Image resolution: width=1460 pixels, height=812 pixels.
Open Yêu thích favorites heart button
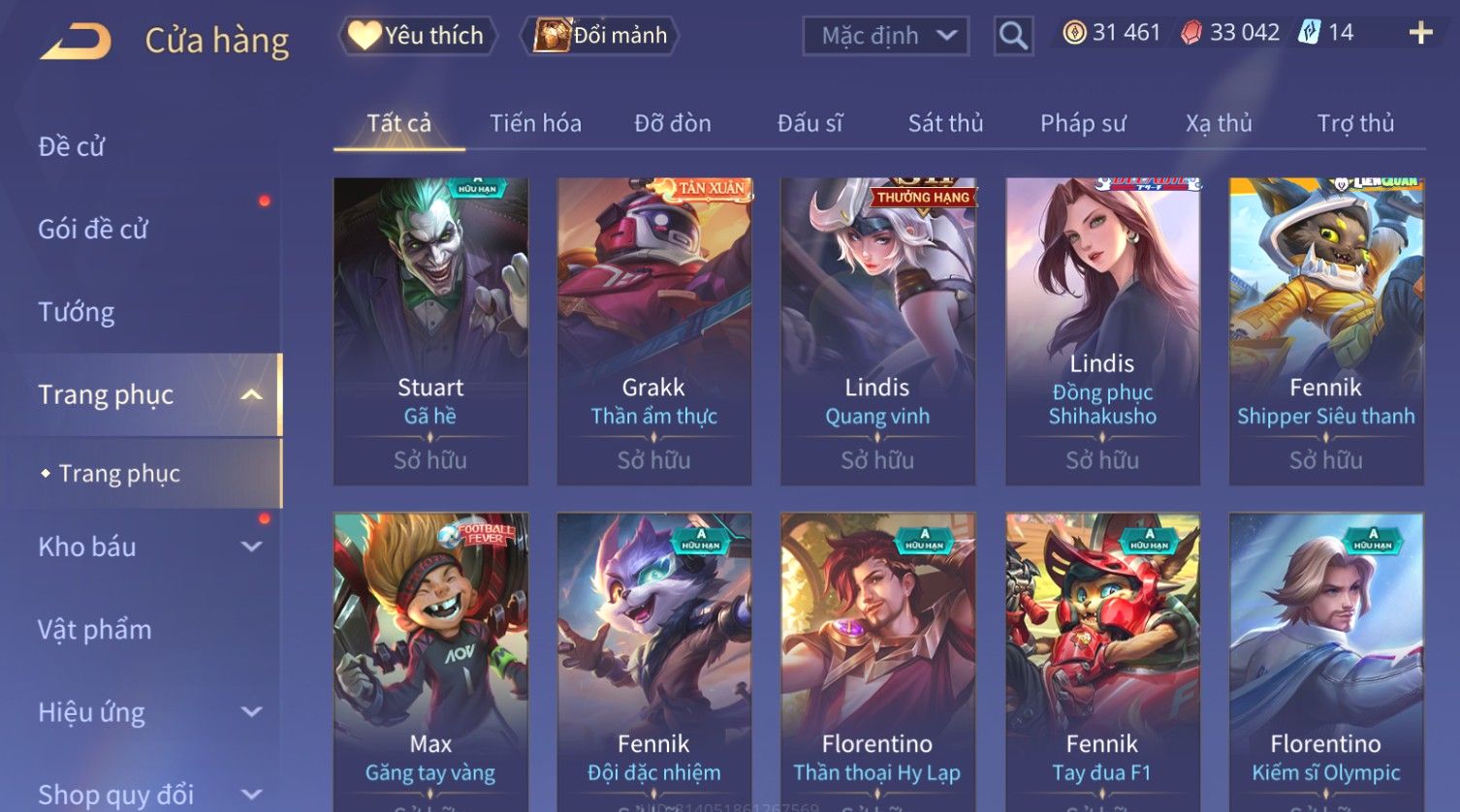pyautogui.click(x=418, y=36)
